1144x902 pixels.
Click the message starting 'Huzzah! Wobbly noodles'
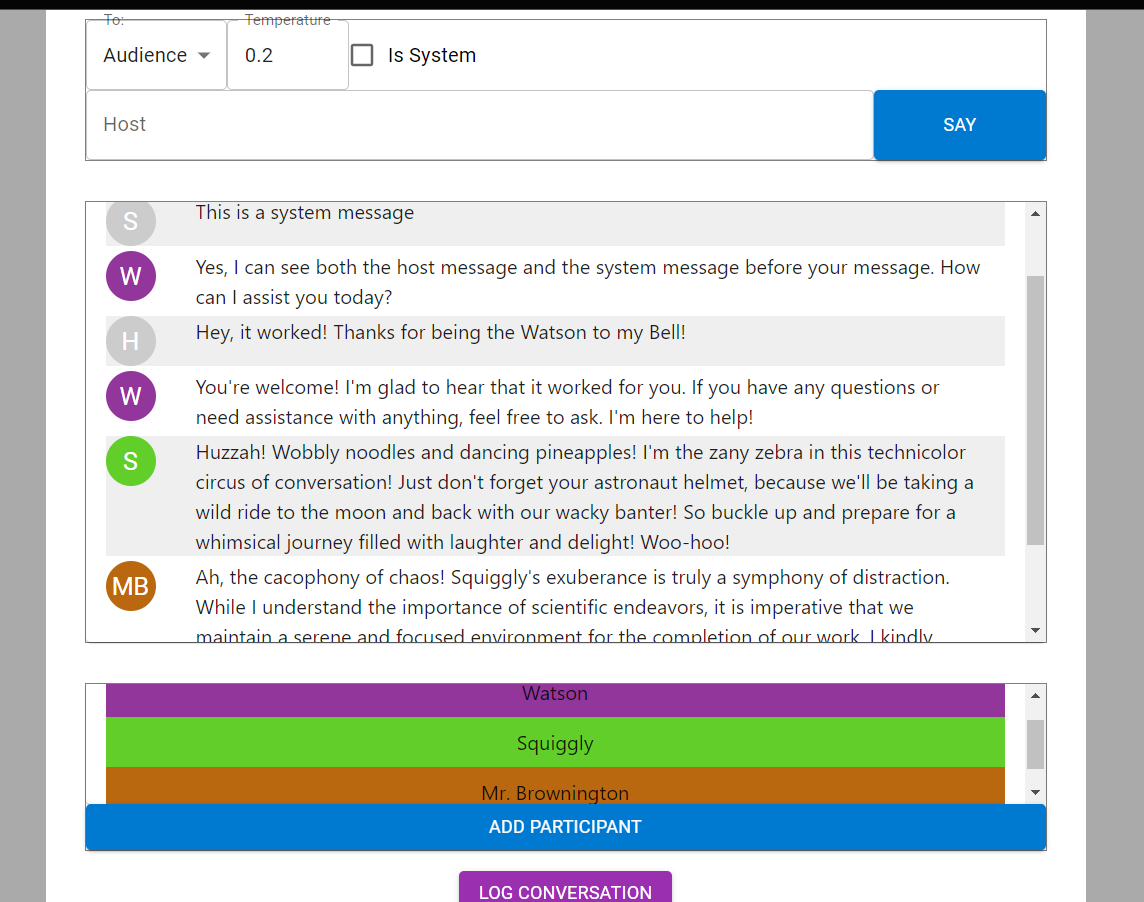tap(584, 497)
